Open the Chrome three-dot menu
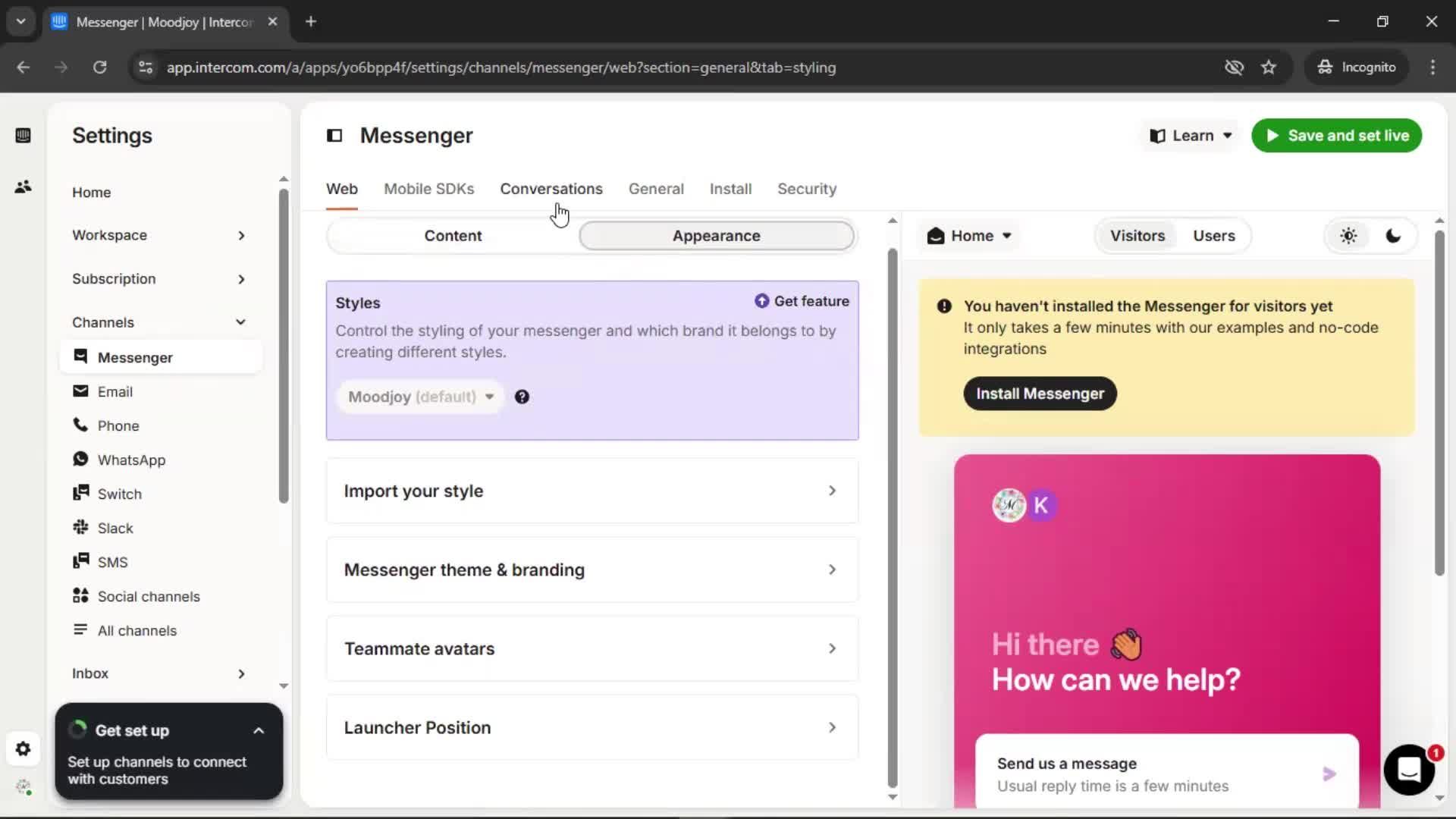The width and height of the screenshot is (1456, 819). 1432,67
